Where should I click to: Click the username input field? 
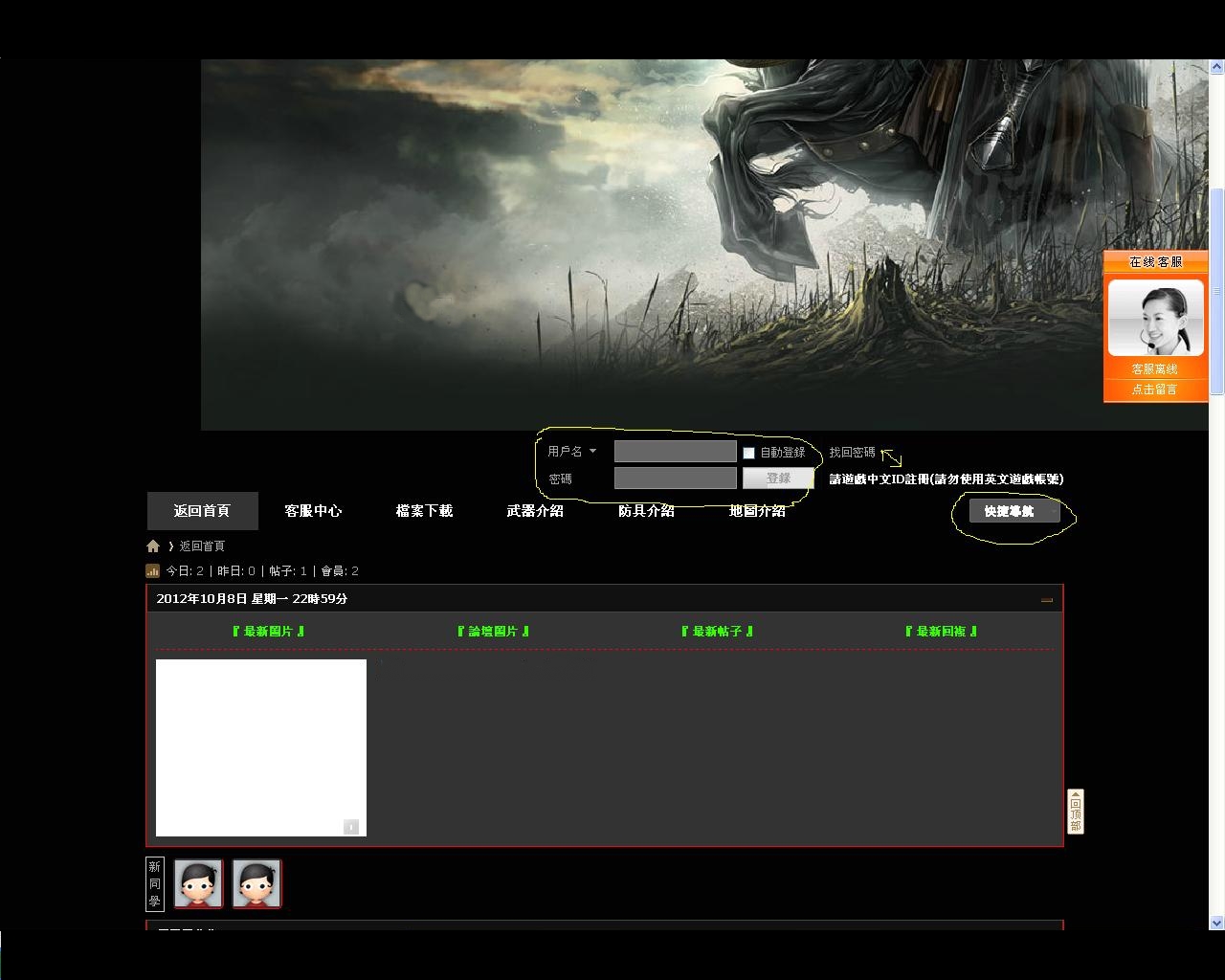[x=676, y=452]
